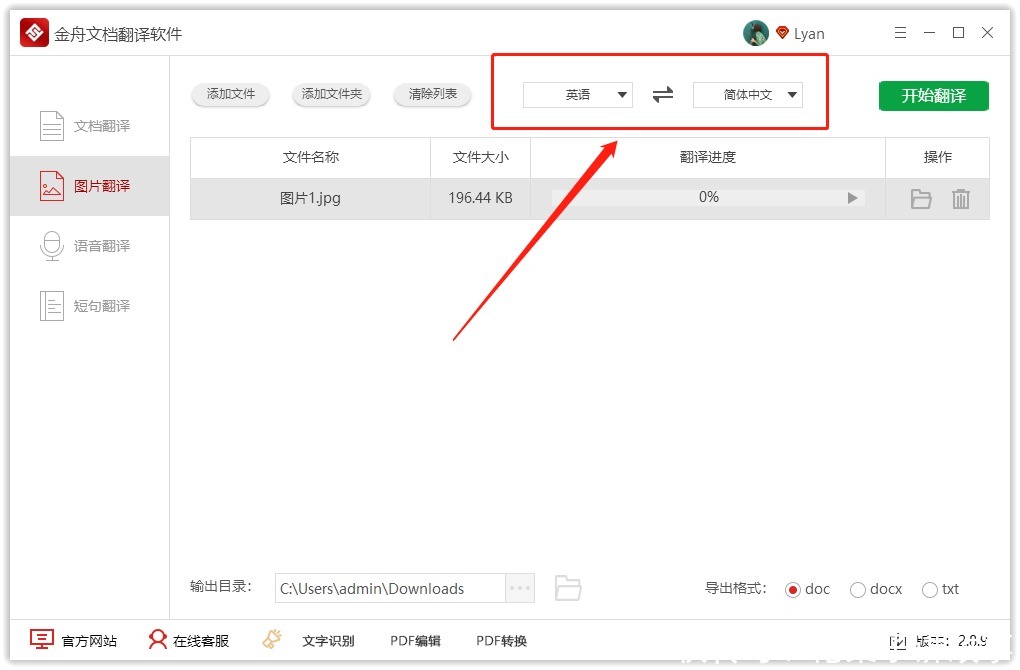The height and width of the screenshot is (670, 1020).
Task: Click the output directory input field
Action: point(390,588)
